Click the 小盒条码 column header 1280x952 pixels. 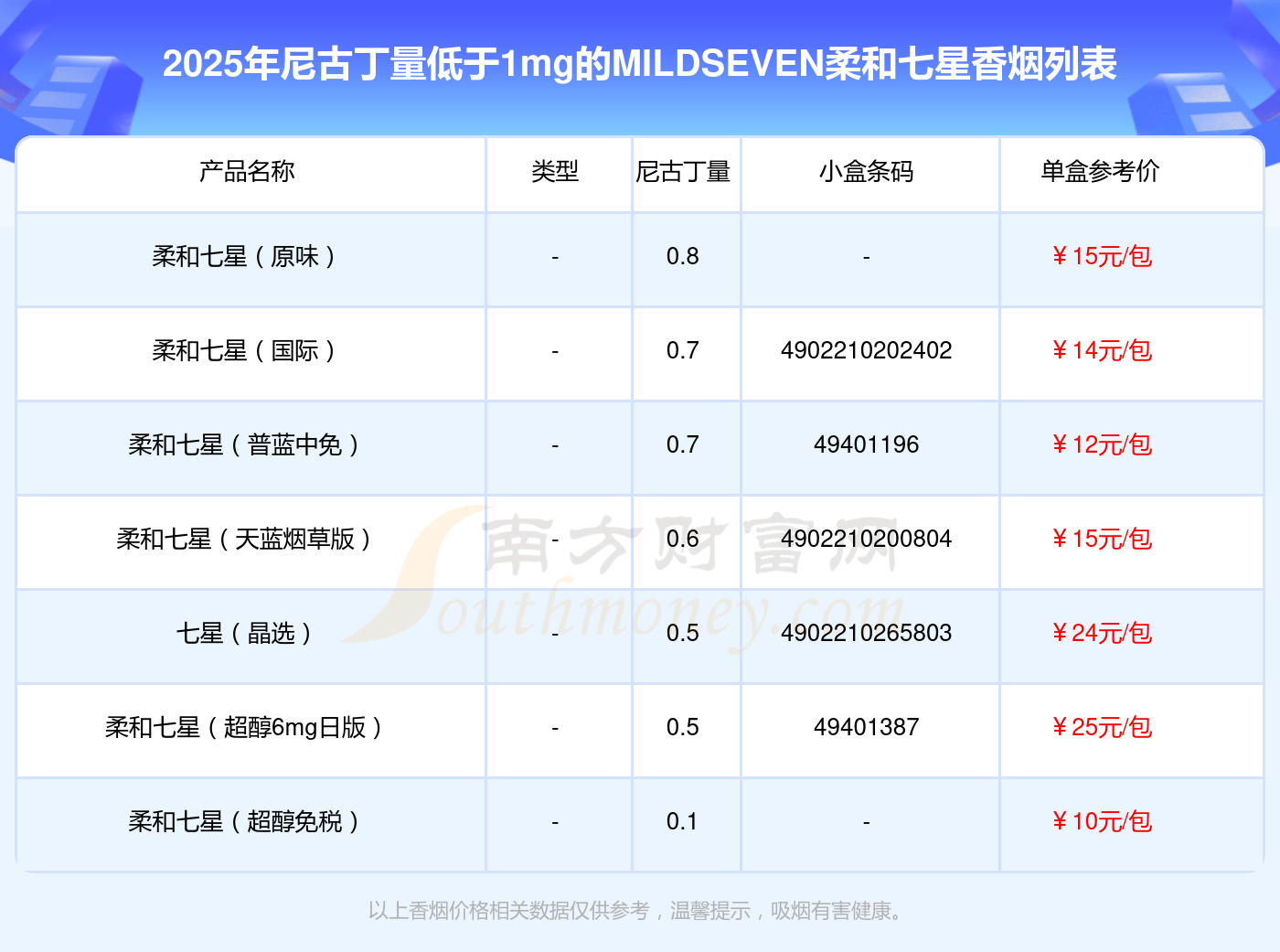pos(866,171)
